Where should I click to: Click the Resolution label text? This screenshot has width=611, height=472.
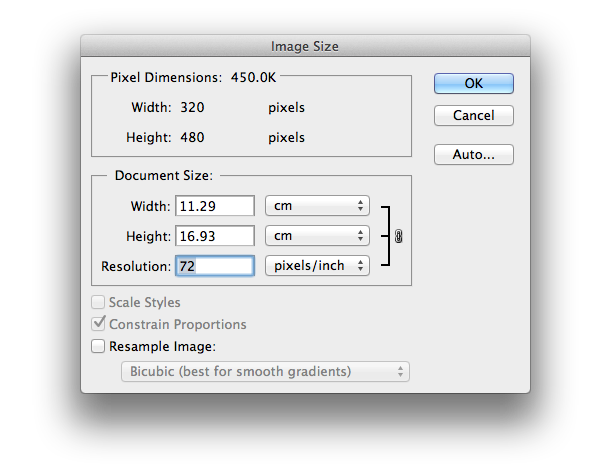coord(136,267)
